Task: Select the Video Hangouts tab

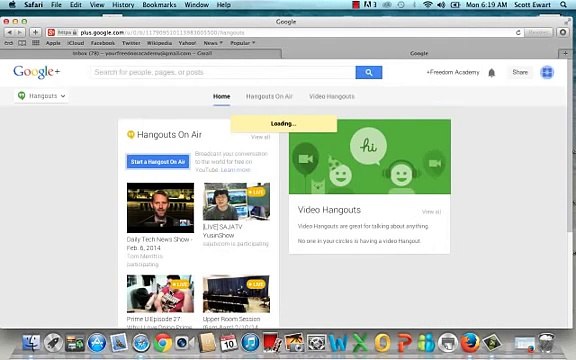Action: click(332, 96)
